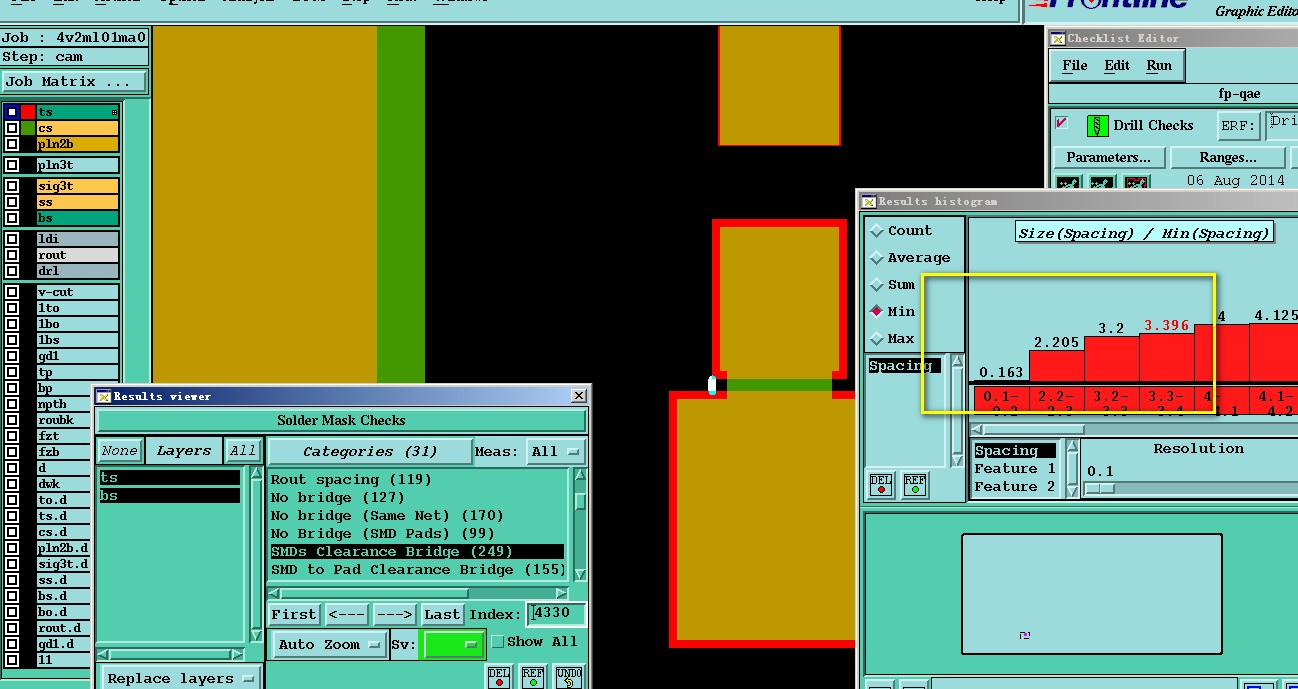The width and height of the screenshot is (1298, 689).
Task: Go to next result with forward arrow button
Action: click(x=394, y=615)
